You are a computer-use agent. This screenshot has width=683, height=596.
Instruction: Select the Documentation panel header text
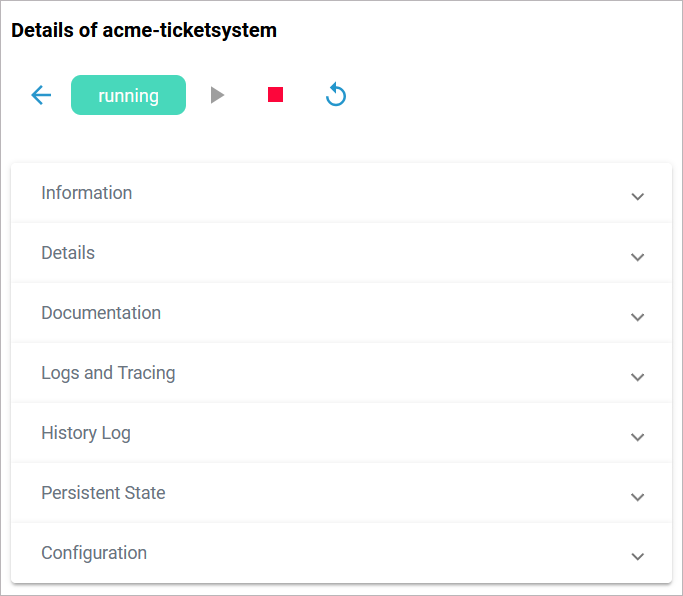[x=101, y=313]
